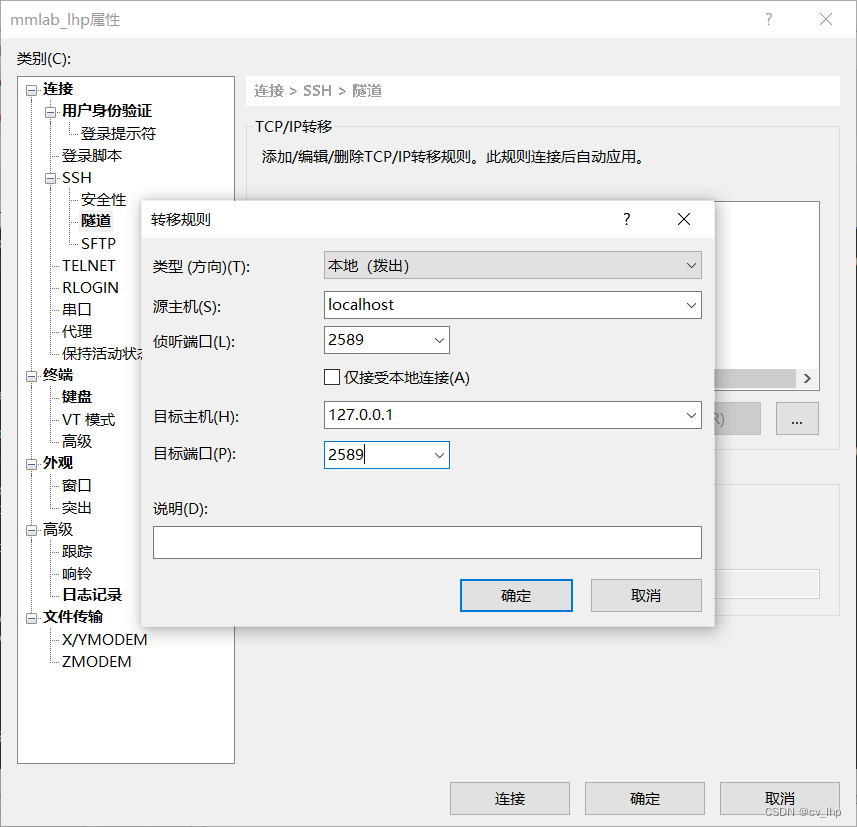This screenshot has height=827, width=857.
Task: Select 突出 tree item
Action: tap(77, 508)
